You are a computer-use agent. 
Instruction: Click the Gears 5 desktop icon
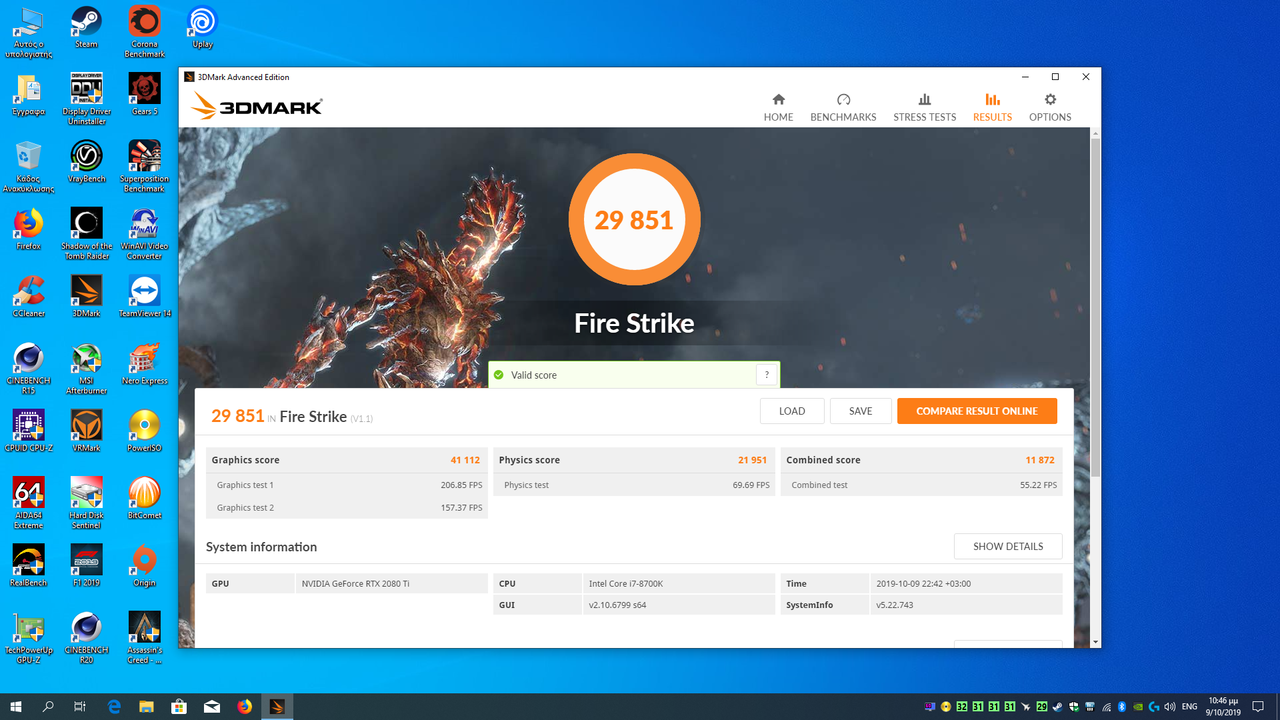coord(144,94)
